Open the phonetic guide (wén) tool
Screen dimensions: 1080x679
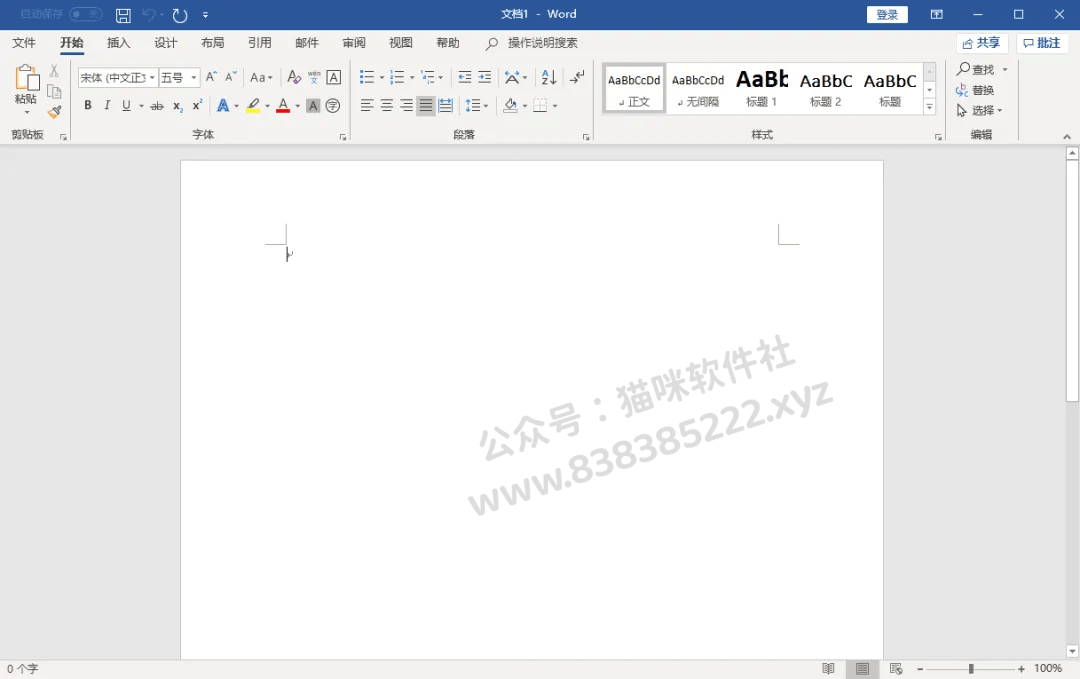[x=314, y=77]
